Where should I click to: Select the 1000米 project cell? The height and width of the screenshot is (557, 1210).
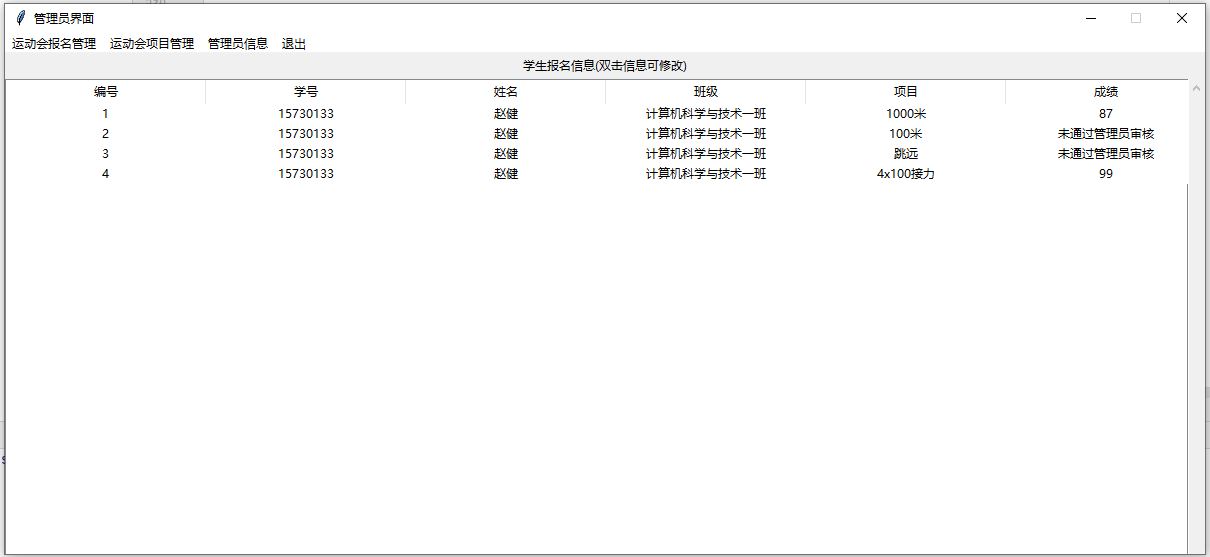(906, 114)
